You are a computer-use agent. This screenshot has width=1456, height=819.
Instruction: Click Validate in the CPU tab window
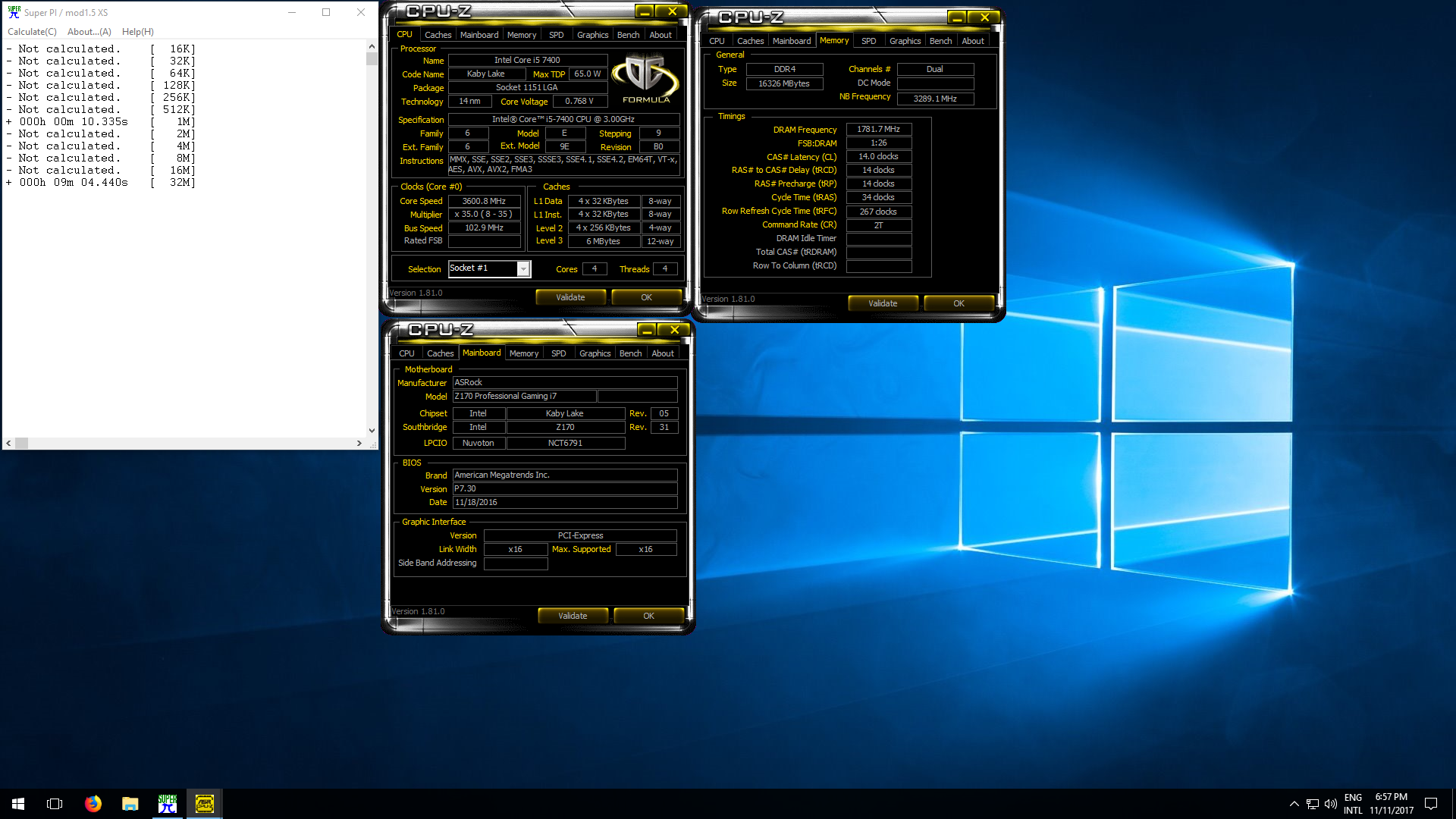tap(570, 297)
